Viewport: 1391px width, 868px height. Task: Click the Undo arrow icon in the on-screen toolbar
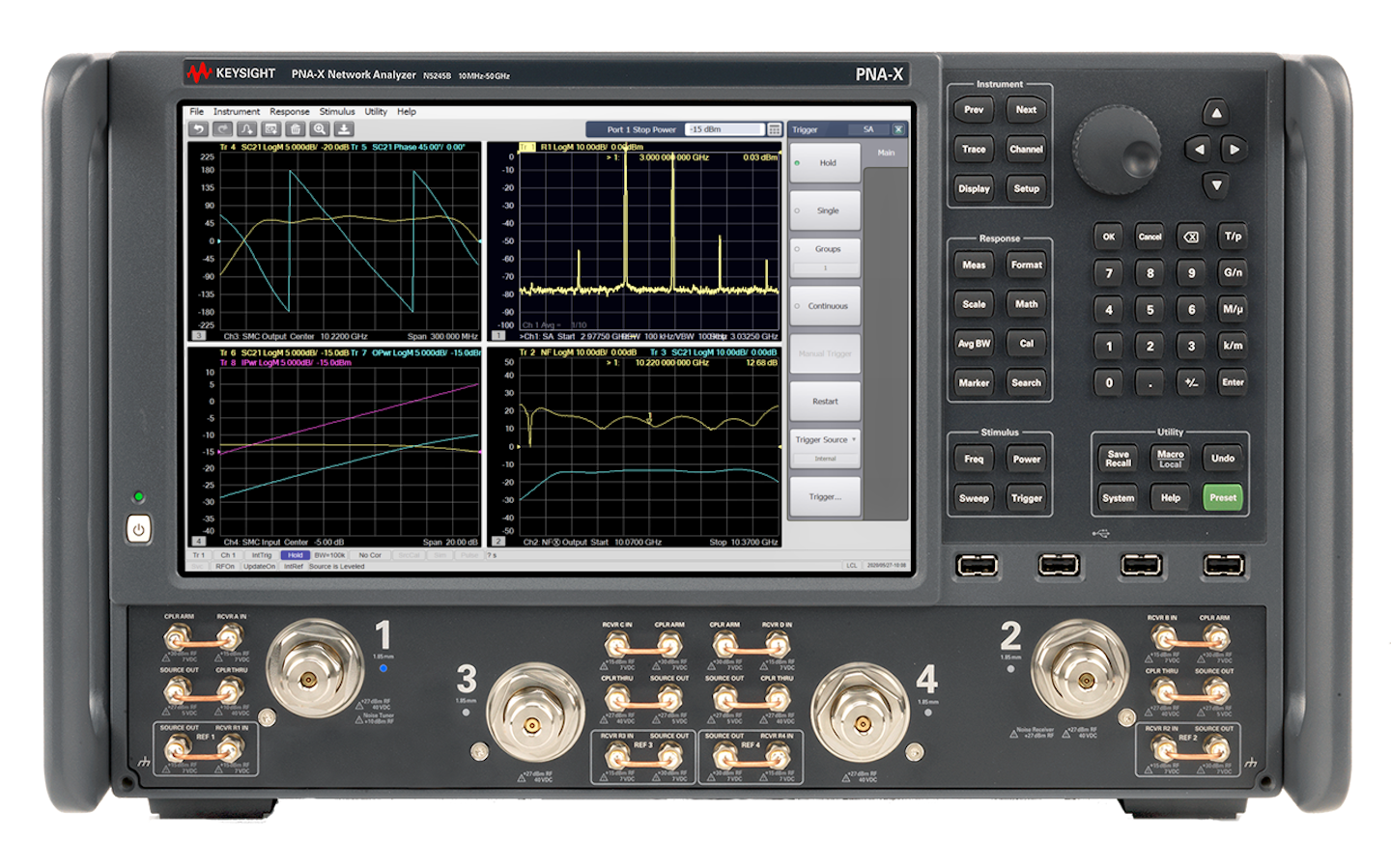tap(199, 129)
